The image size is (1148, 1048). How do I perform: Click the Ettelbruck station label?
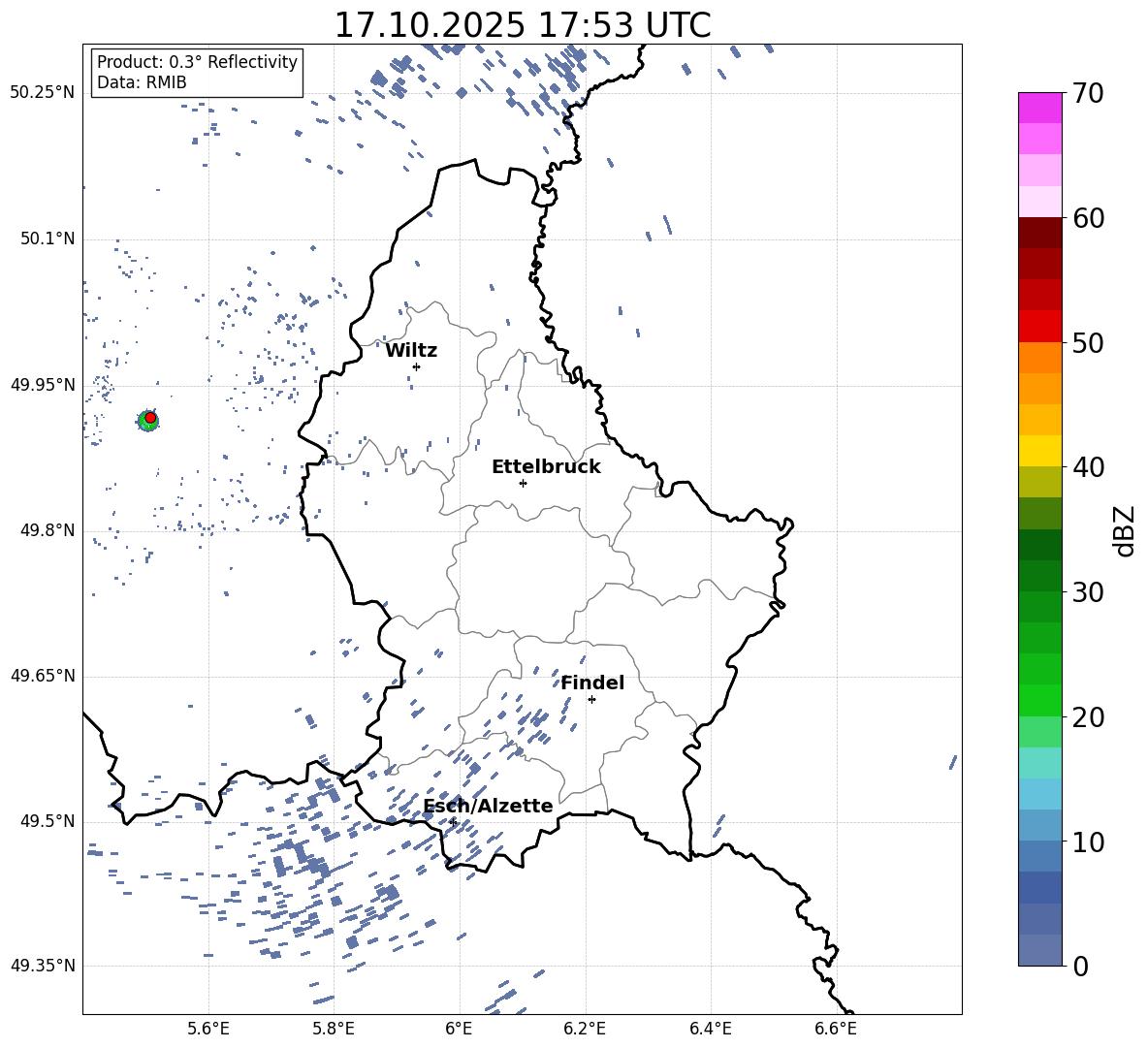pyautogui.click(x=546, y=467)
